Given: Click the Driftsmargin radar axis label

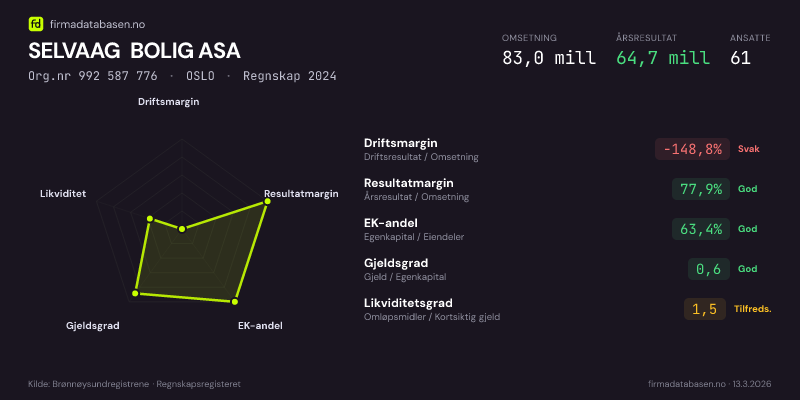Looking at the screenshot, I should [x=169, y=102].
